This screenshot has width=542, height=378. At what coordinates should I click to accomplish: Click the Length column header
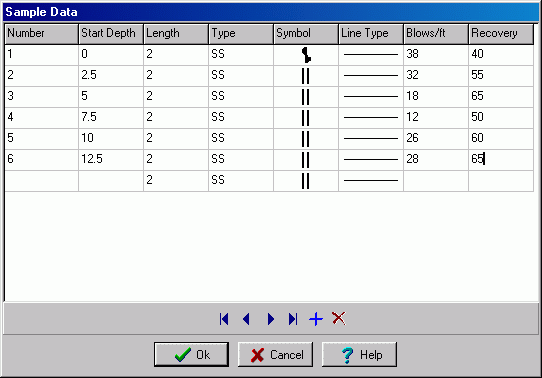[176, 34]
